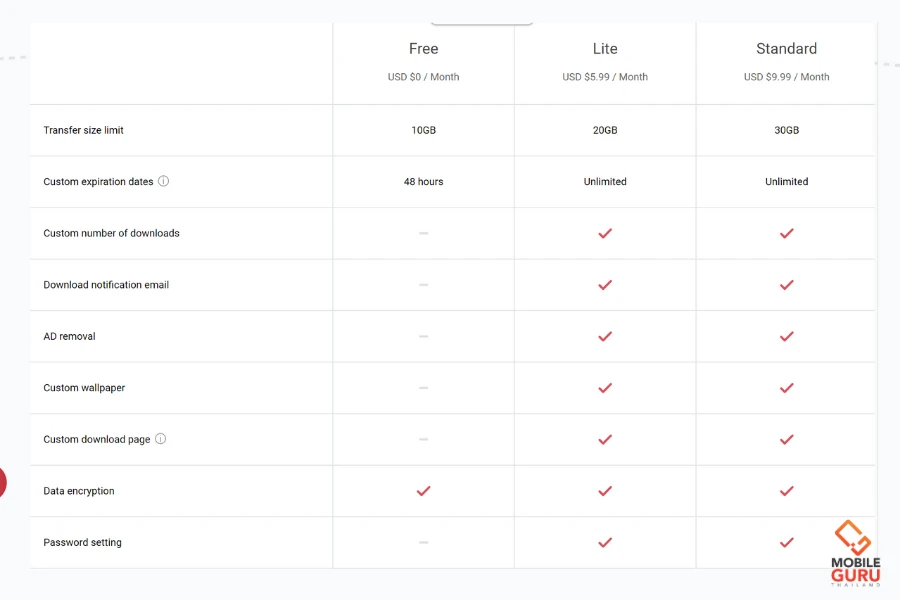Click the 48 hours value in Free column
This screenshot has height=600, width=900.
(423, 182)
